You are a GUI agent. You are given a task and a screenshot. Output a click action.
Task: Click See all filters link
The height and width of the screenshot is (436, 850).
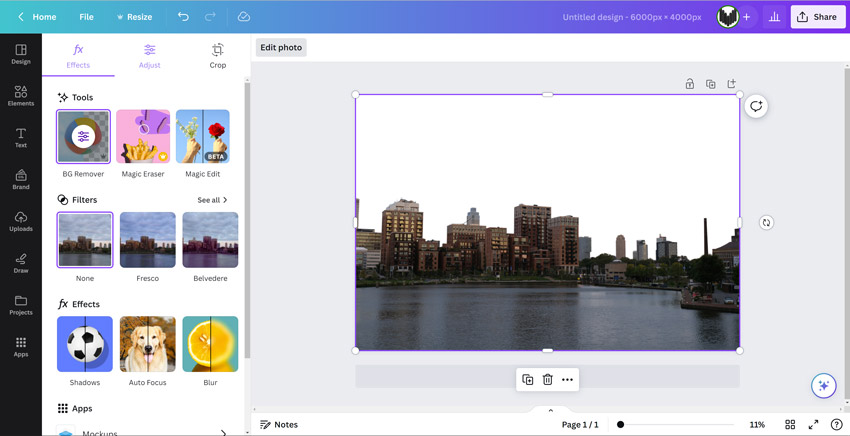point(212,200)
